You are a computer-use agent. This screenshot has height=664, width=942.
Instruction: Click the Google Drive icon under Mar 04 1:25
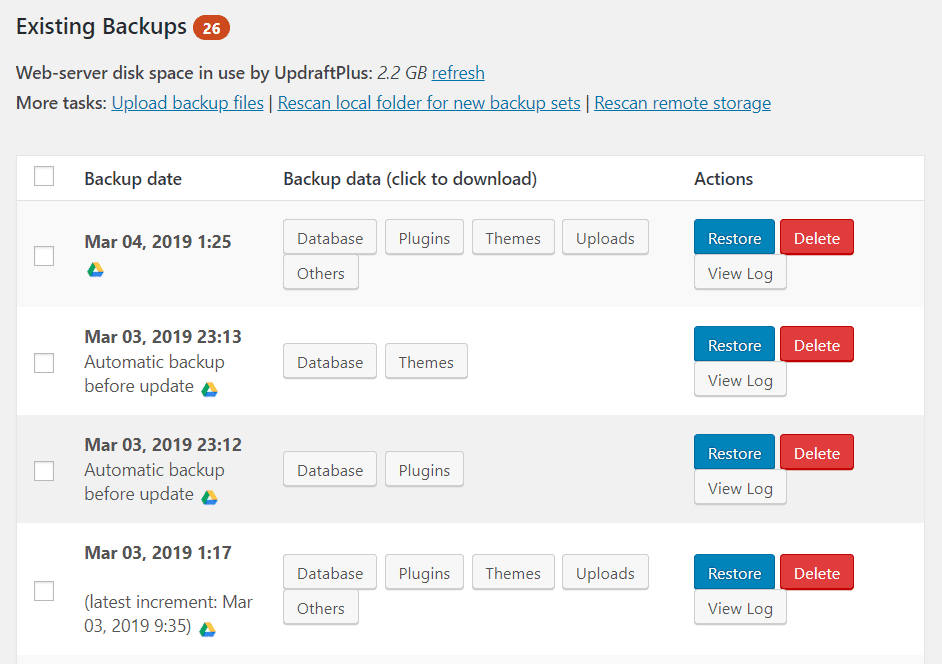[x=96, y=270]
